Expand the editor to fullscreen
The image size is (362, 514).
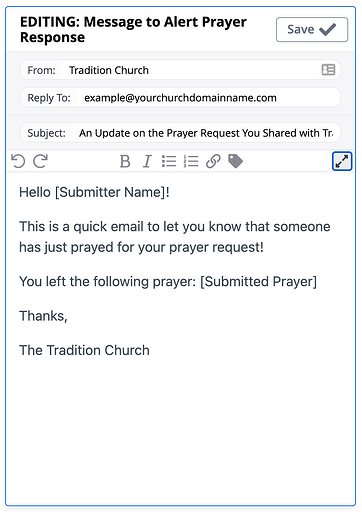pos(342,161)
